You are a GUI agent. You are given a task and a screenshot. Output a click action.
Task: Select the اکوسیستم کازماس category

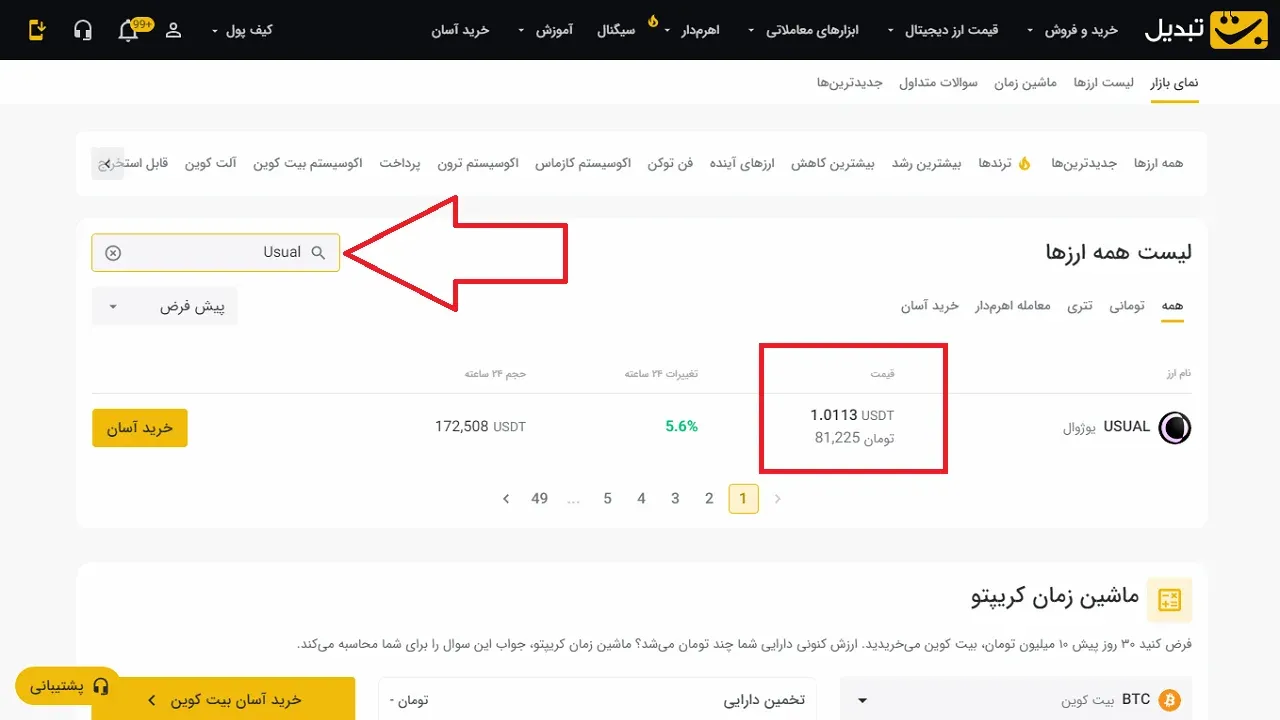click(583, 163)
